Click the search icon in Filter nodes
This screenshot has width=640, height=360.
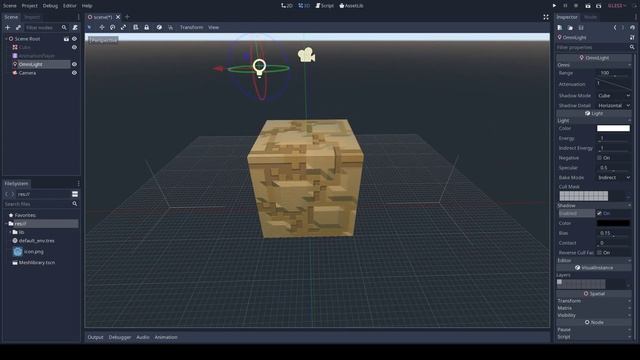coord(64,27)
